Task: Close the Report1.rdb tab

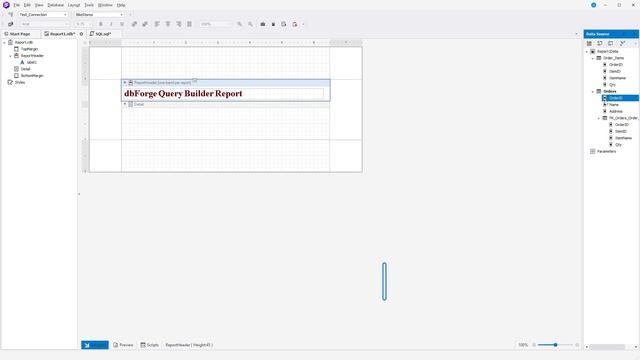Action: coord(81,34)
